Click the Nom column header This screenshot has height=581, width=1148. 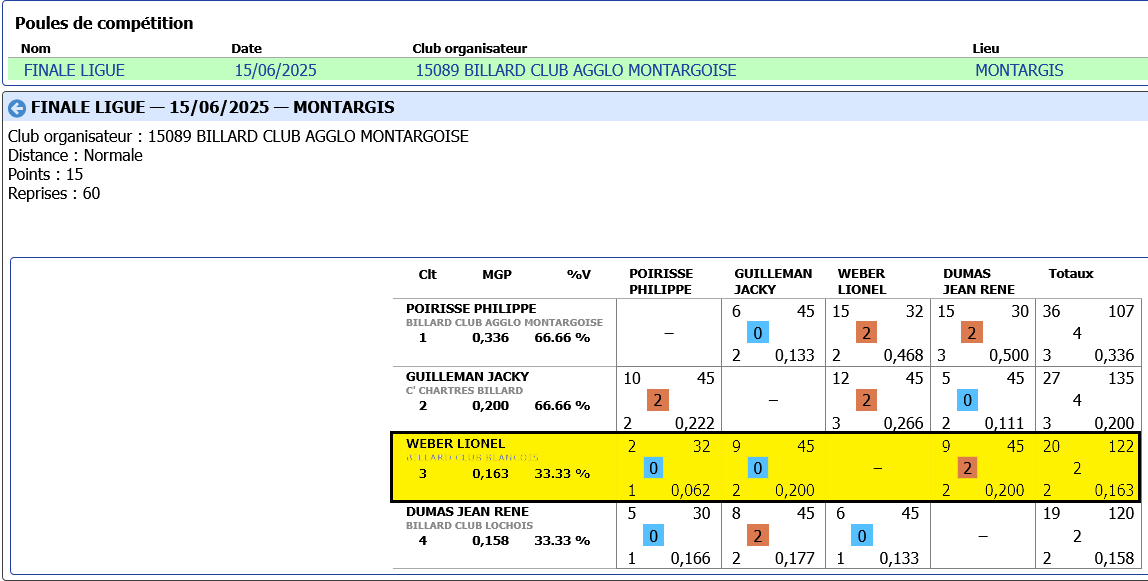[36, 48]
